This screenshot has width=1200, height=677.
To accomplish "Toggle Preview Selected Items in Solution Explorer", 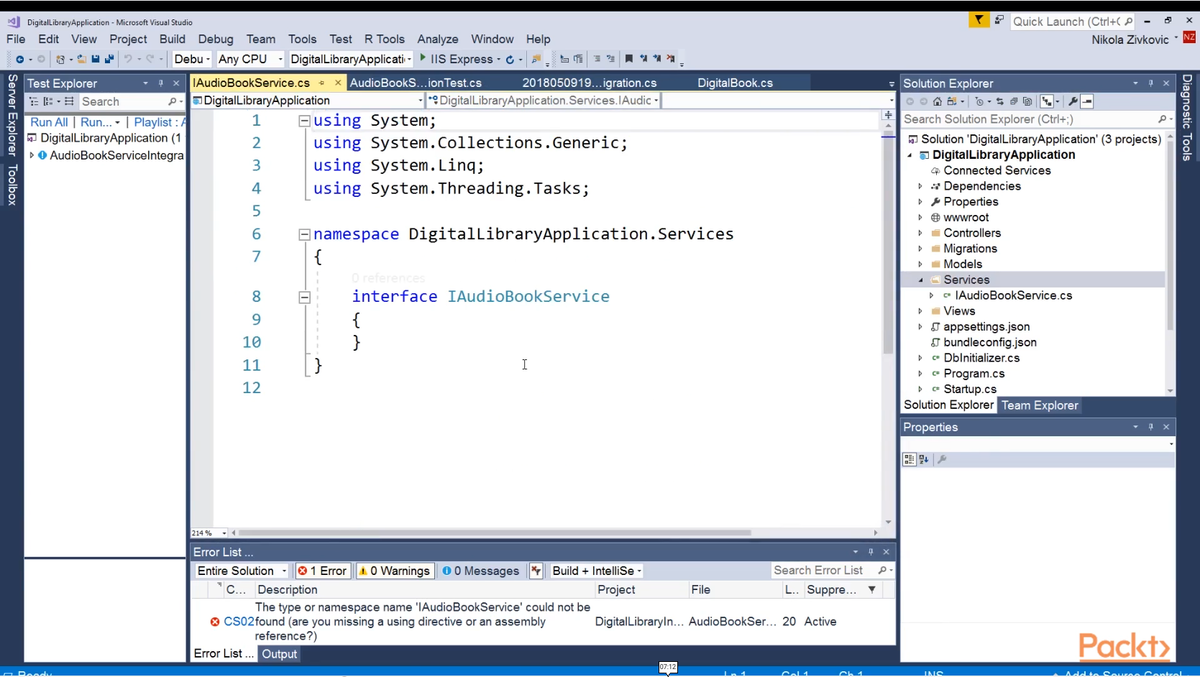I will (1087, 102).
